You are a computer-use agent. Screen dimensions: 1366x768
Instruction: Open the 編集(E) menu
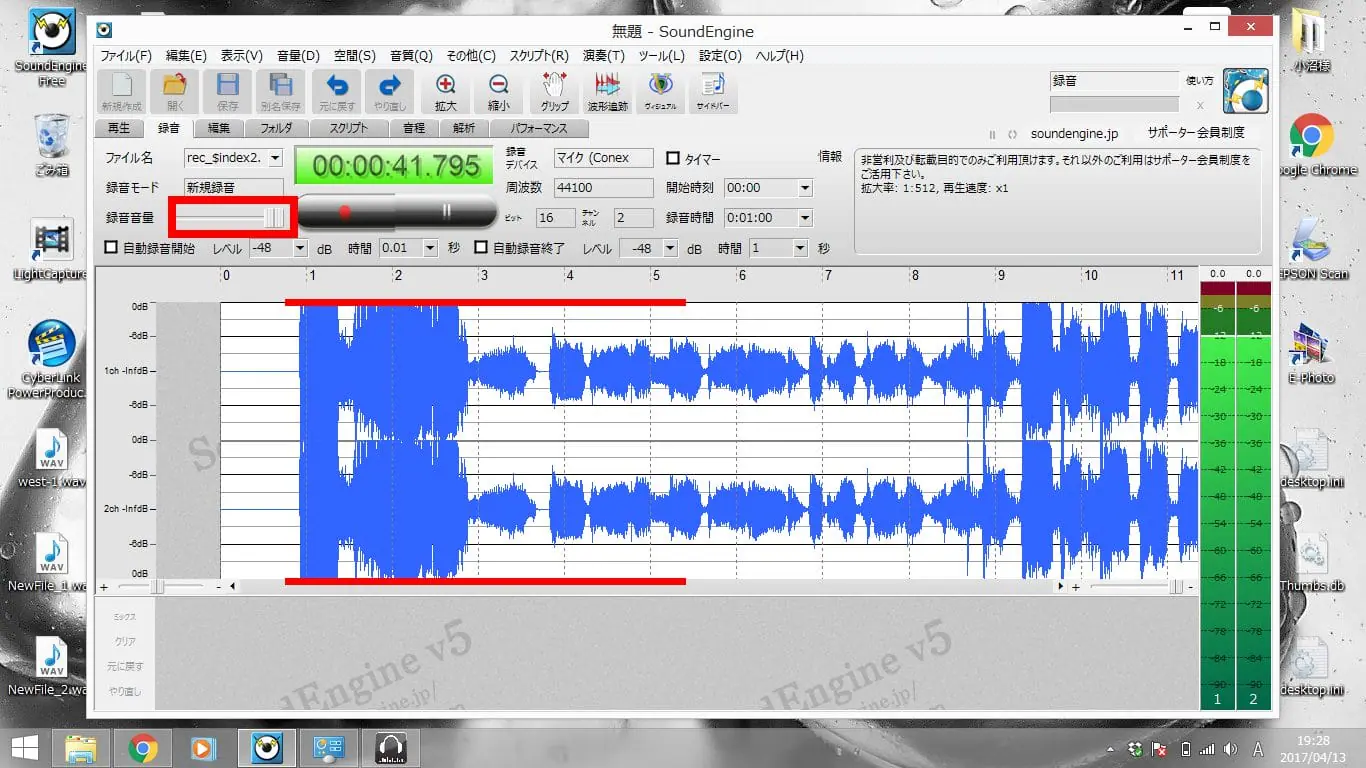(x=186, y=56)
